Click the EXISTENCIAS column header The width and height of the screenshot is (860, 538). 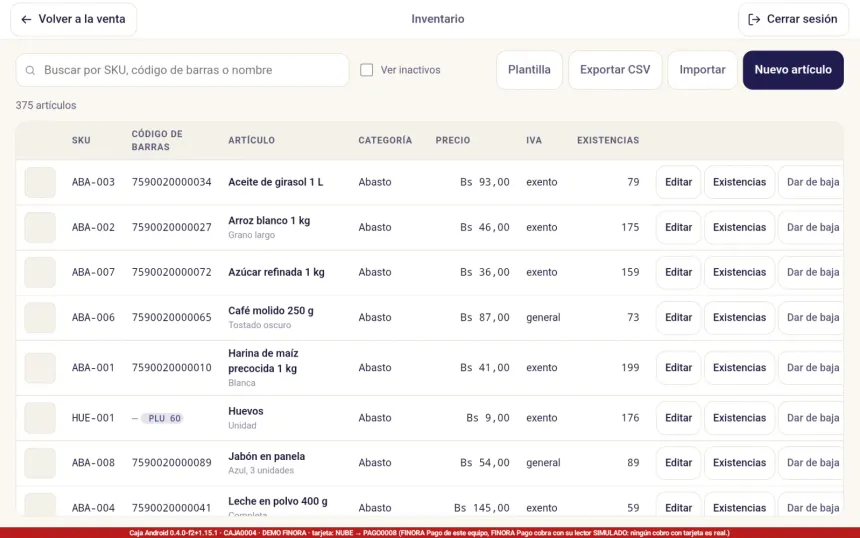coord(608,140)
